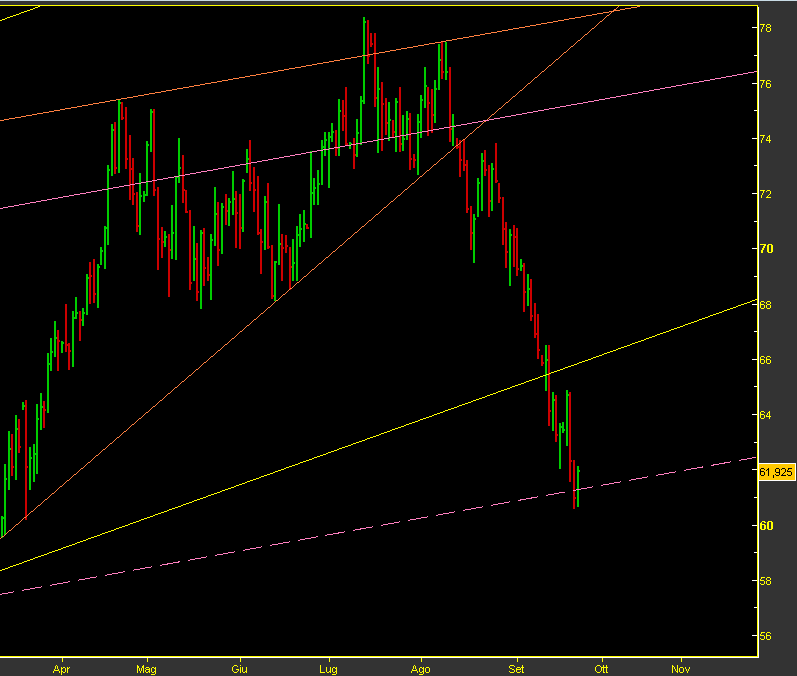The image size is (797, 676).
Task: Click the Set month label
Action: (516, 669)
